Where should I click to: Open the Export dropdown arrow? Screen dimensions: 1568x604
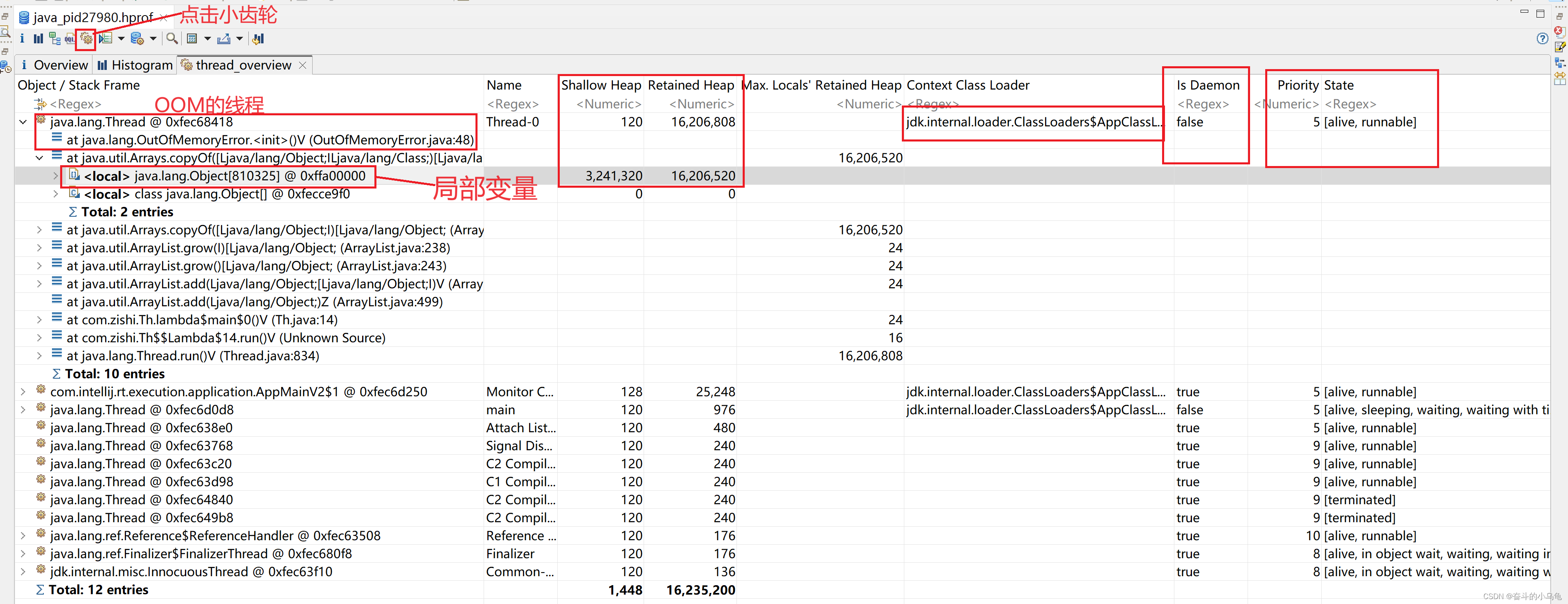pyautogui.click(x=239, y=39)
